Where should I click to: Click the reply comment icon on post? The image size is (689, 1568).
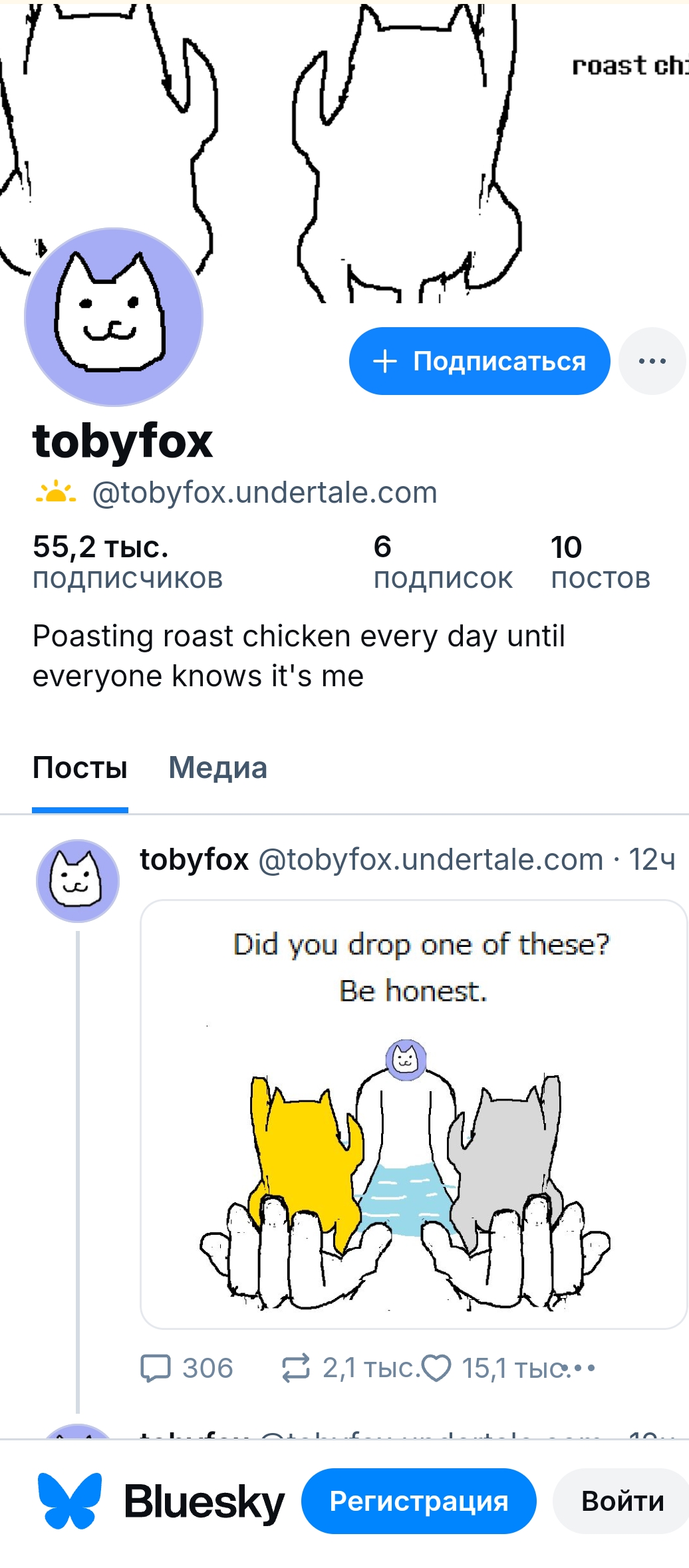[x=156, y=1369]
